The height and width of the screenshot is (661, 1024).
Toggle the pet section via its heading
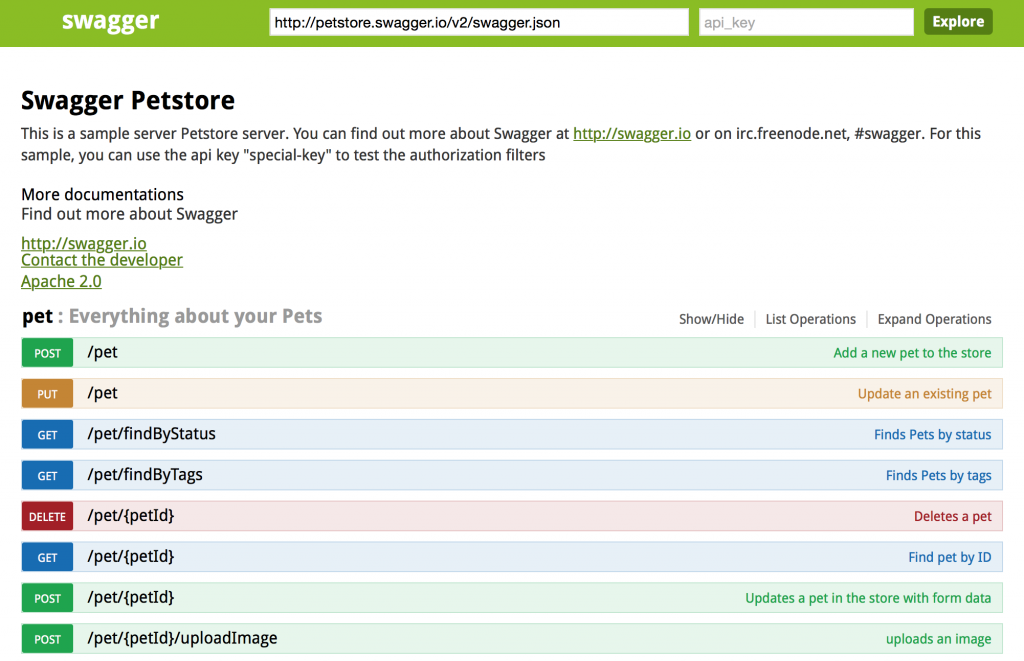pos(172,316)
